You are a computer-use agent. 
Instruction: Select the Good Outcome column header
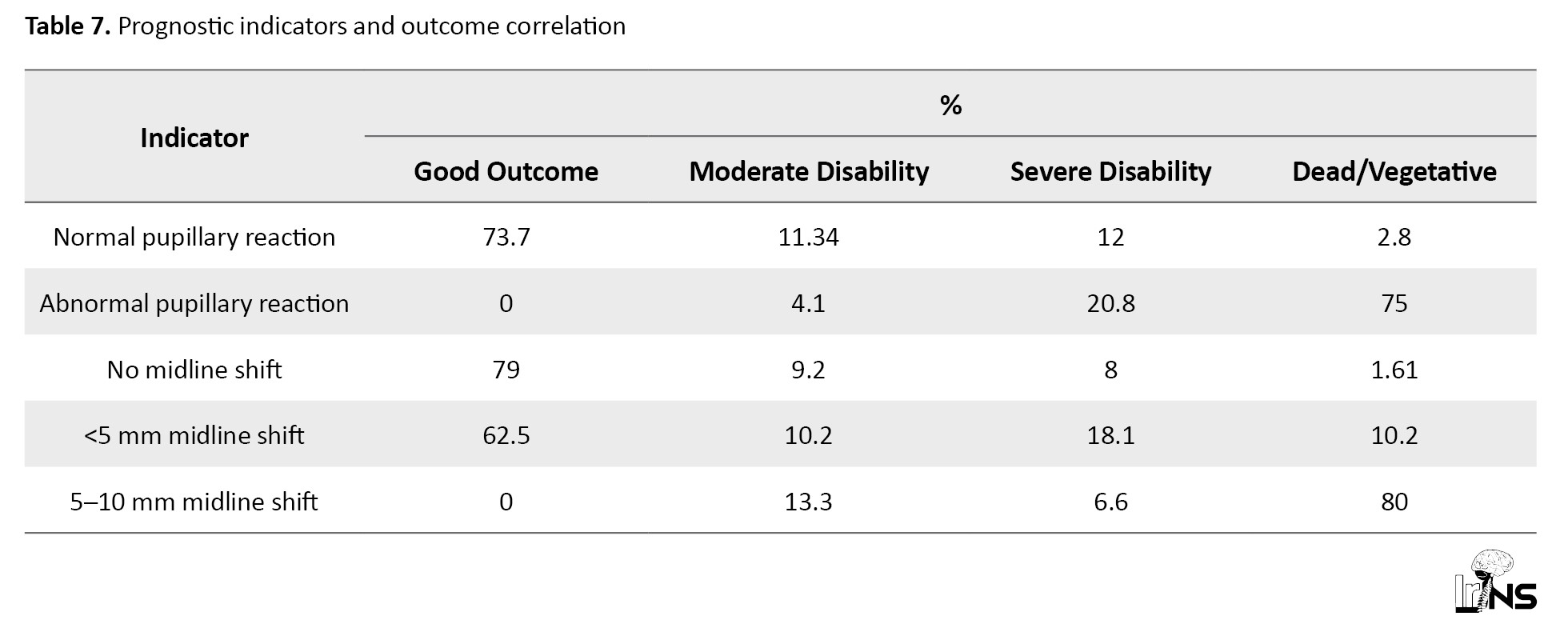click(x=506, y=171)
